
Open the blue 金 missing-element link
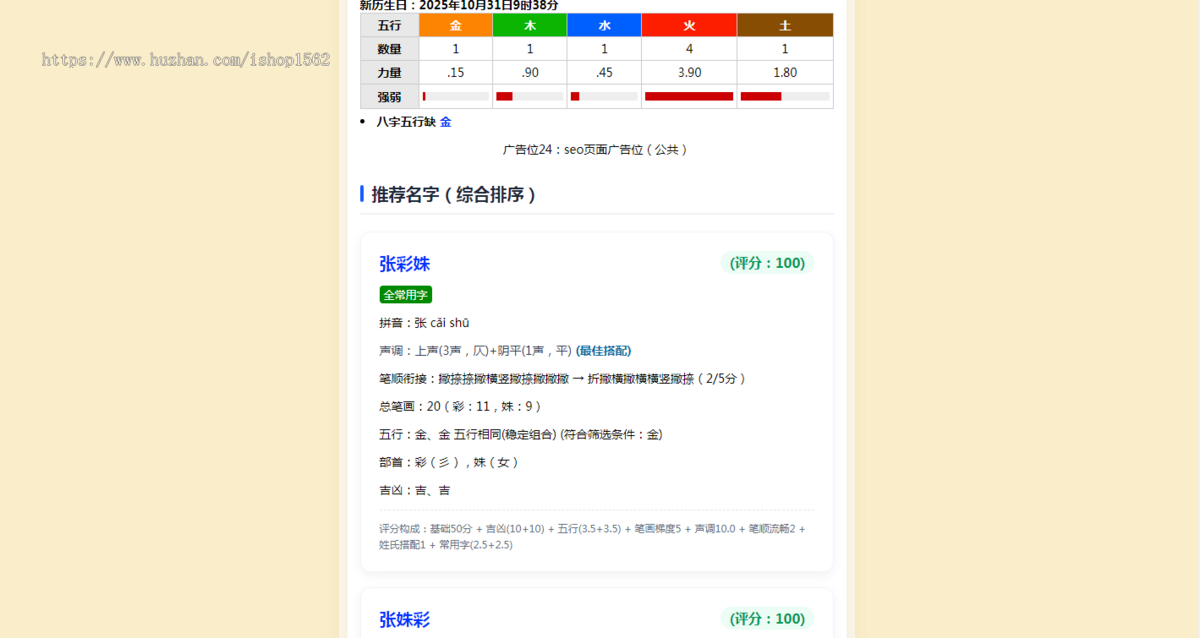point(446,122)
